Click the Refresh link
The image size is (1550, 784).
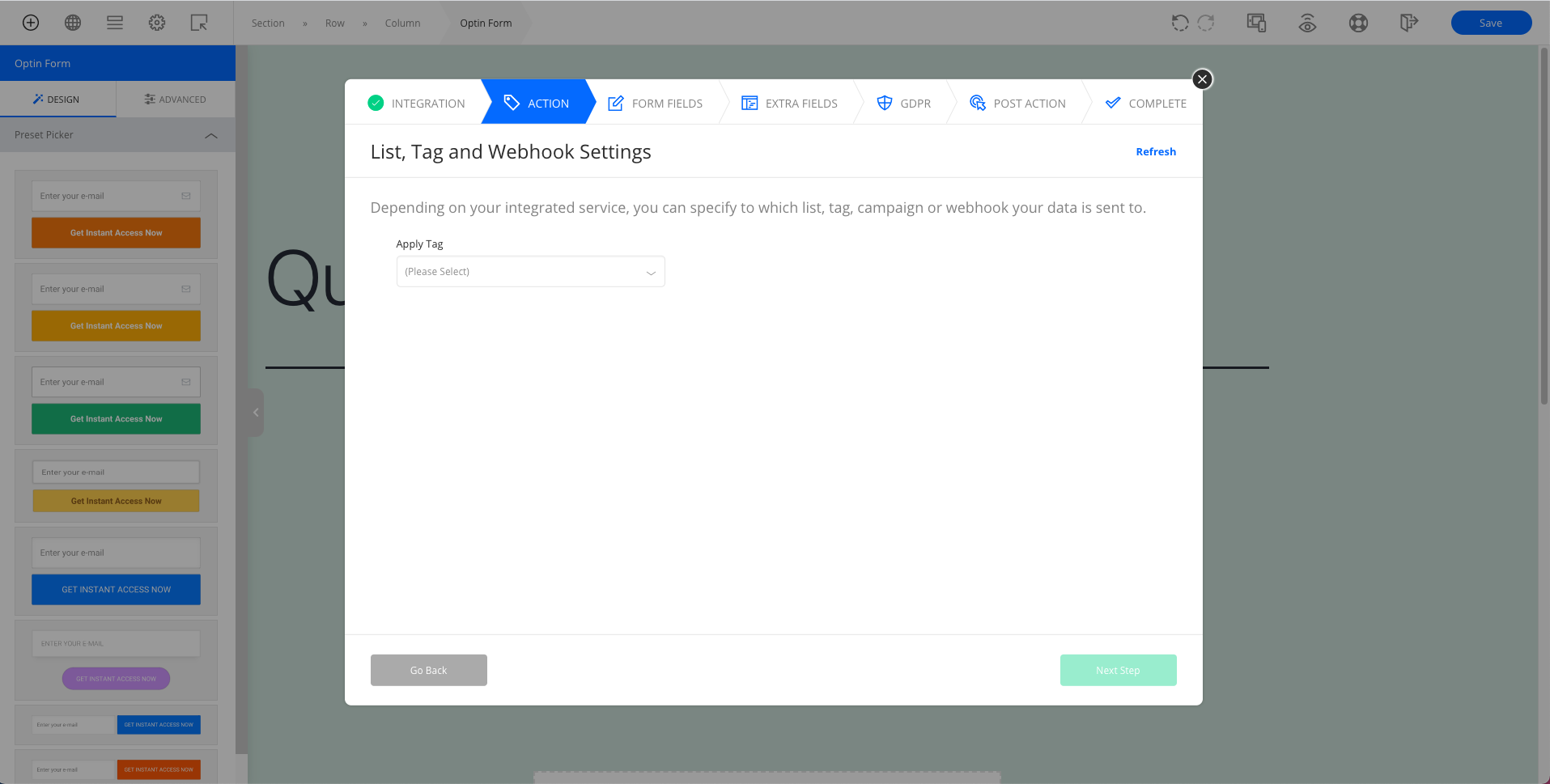coord(1155,151)
